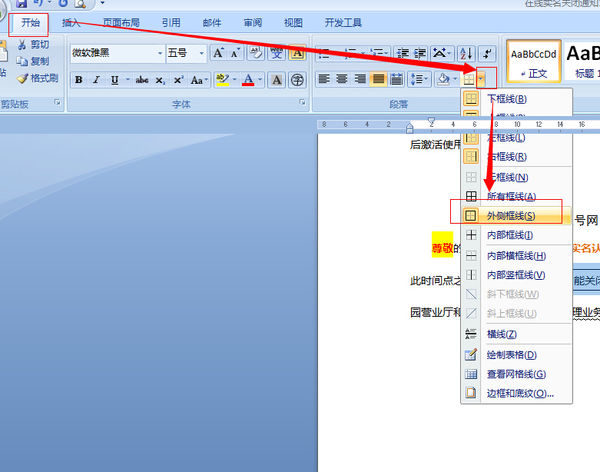600x472 pixels.
Task: Toggle Italic formatting
Action: pyautogui.click(x=96, y=80)
